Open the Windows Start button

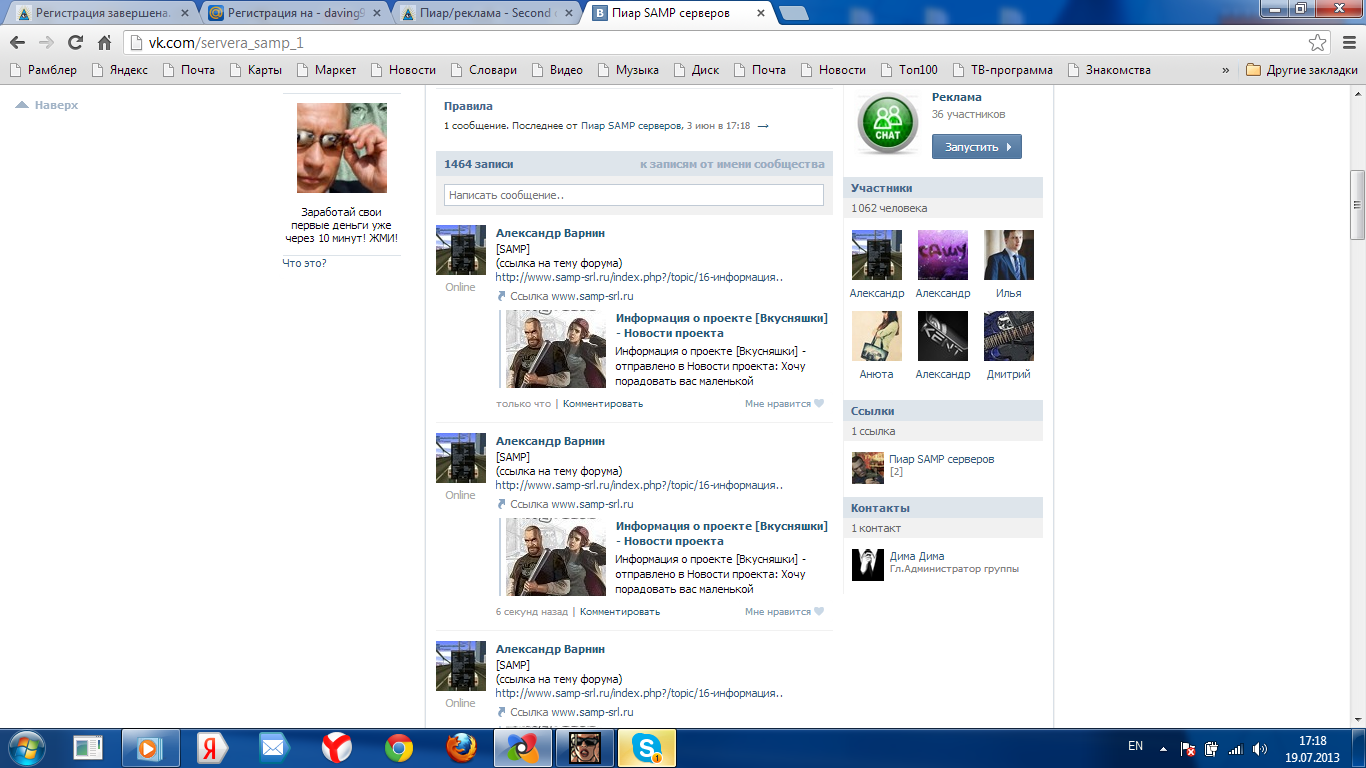tap(25, 747)
